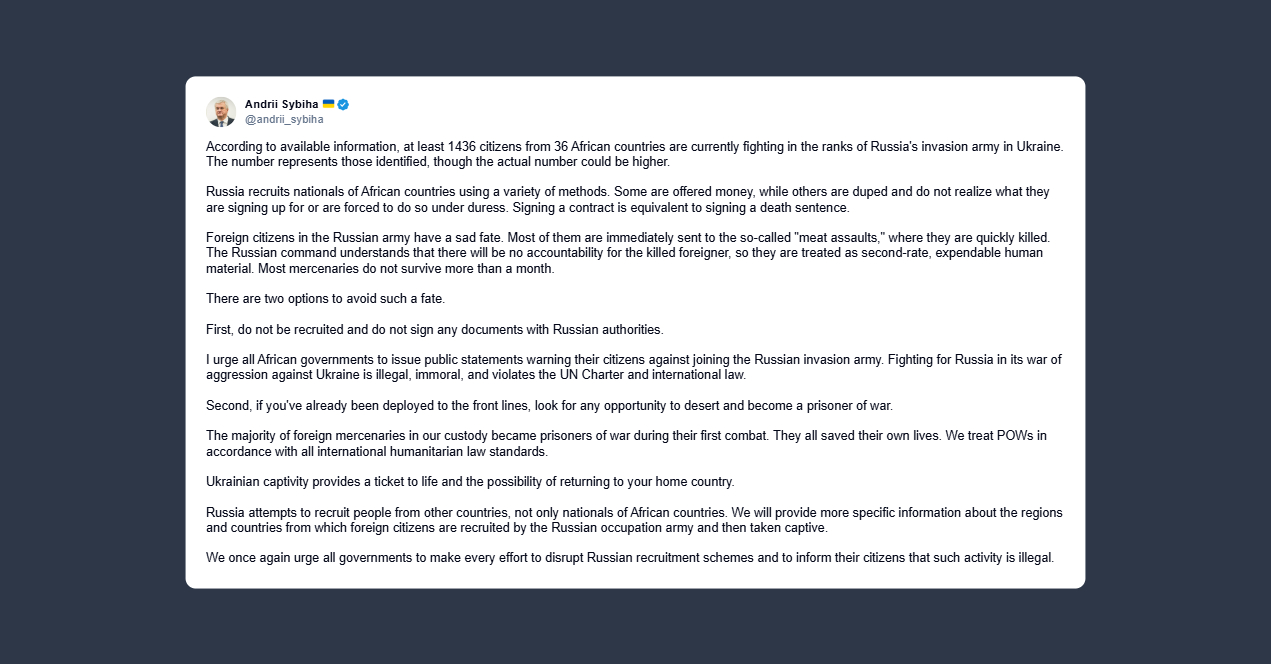Screen dimensions: 1271x664
Task: Open the Andrii Sybiha display name
Action: (281, 104)
